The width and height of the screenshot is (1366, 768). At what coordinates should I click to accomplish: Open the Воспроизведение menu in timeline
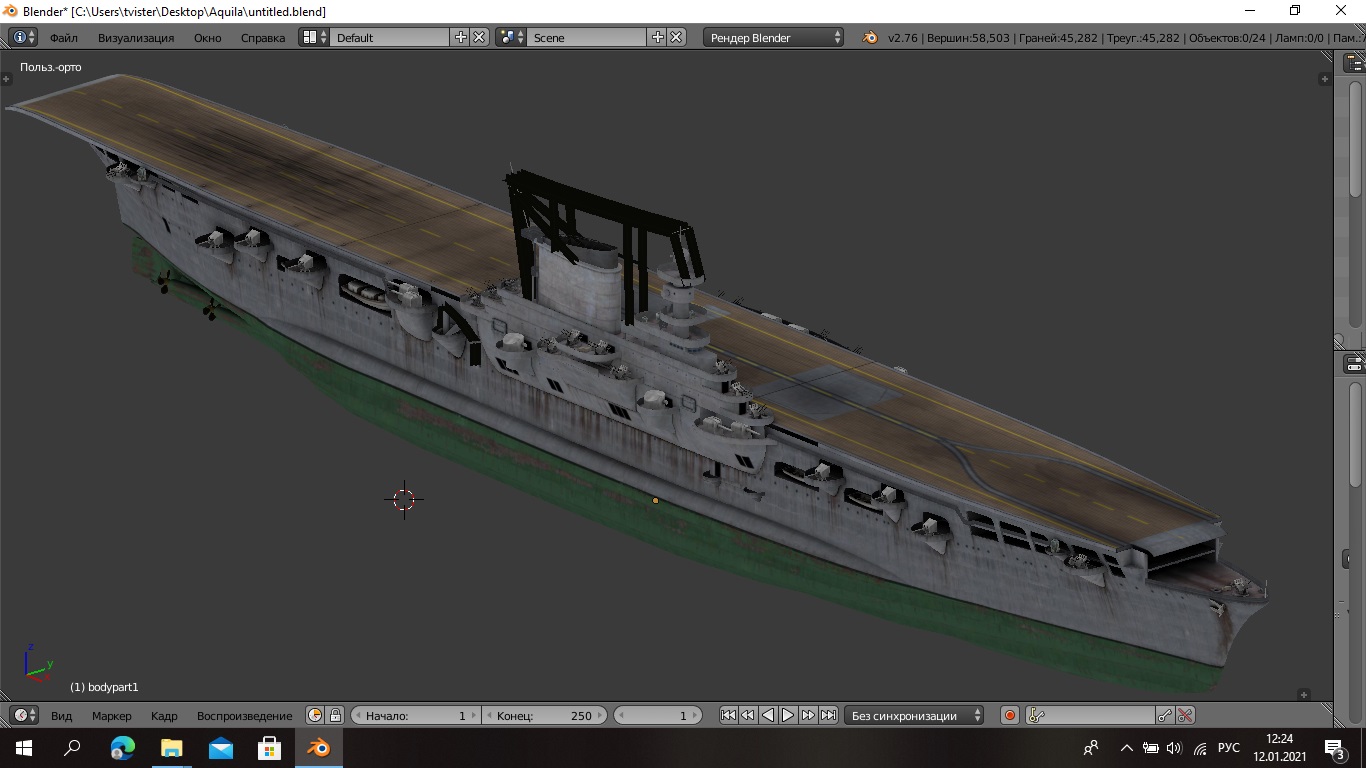(x=244, y=715)
